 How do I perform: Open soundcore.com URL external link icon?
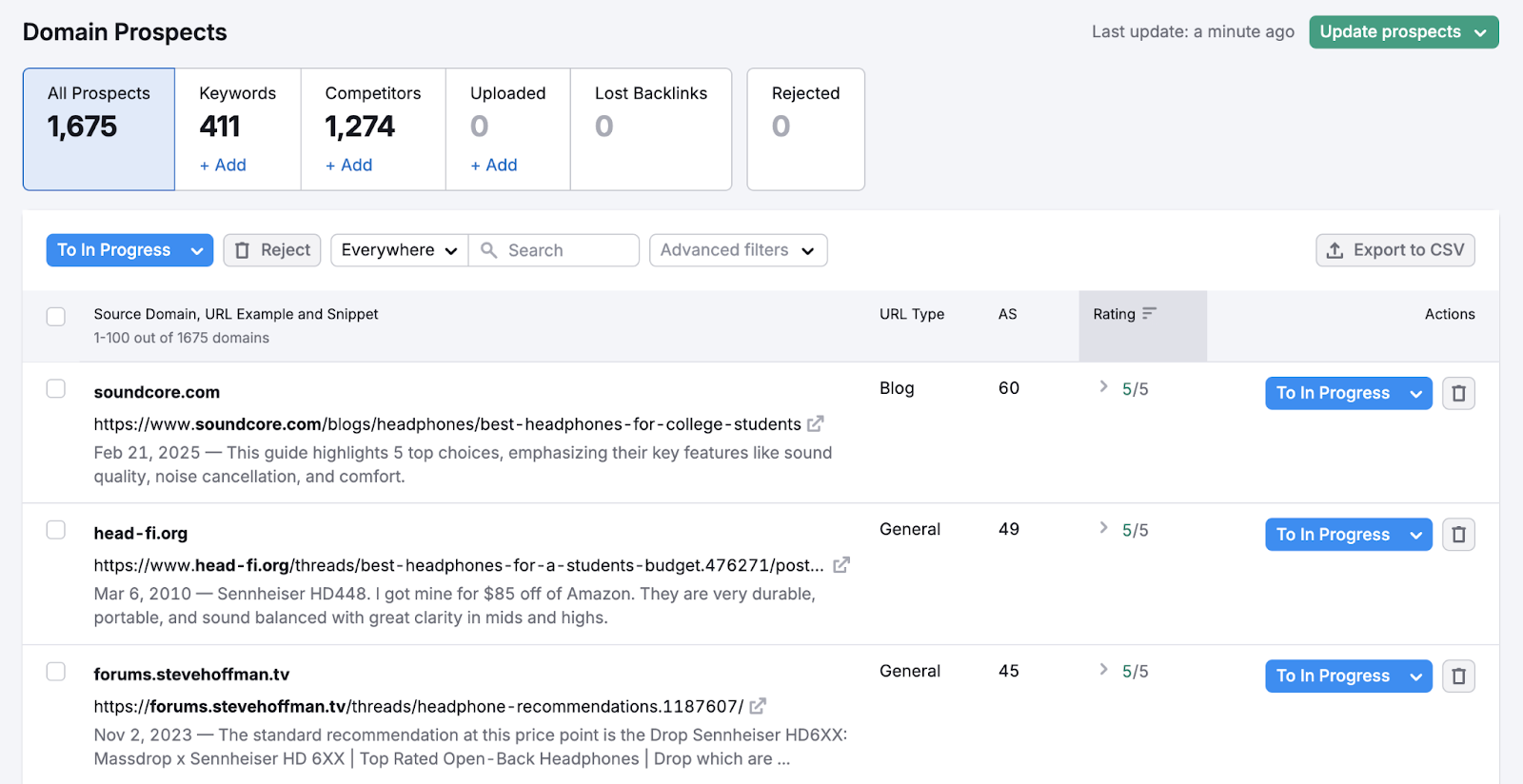[816, 423]
